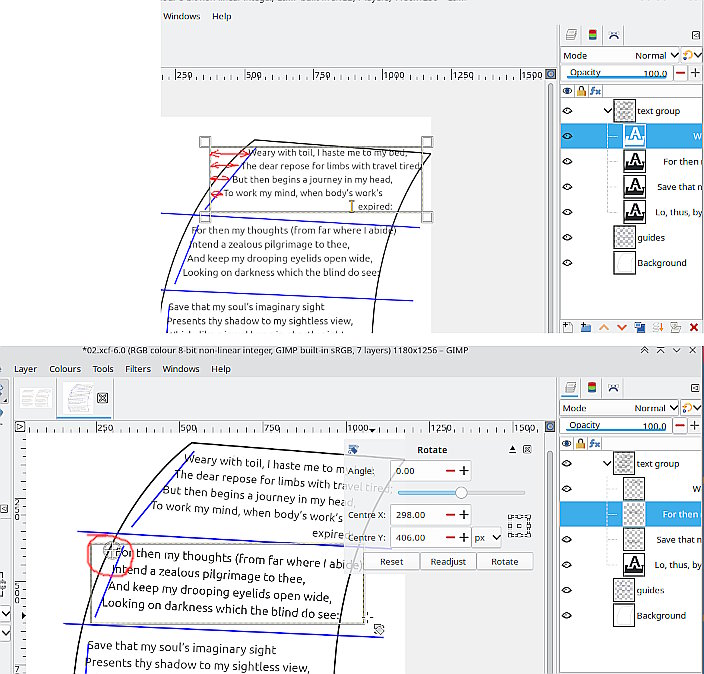Increase Angle value with plus button

pos(464,471)
